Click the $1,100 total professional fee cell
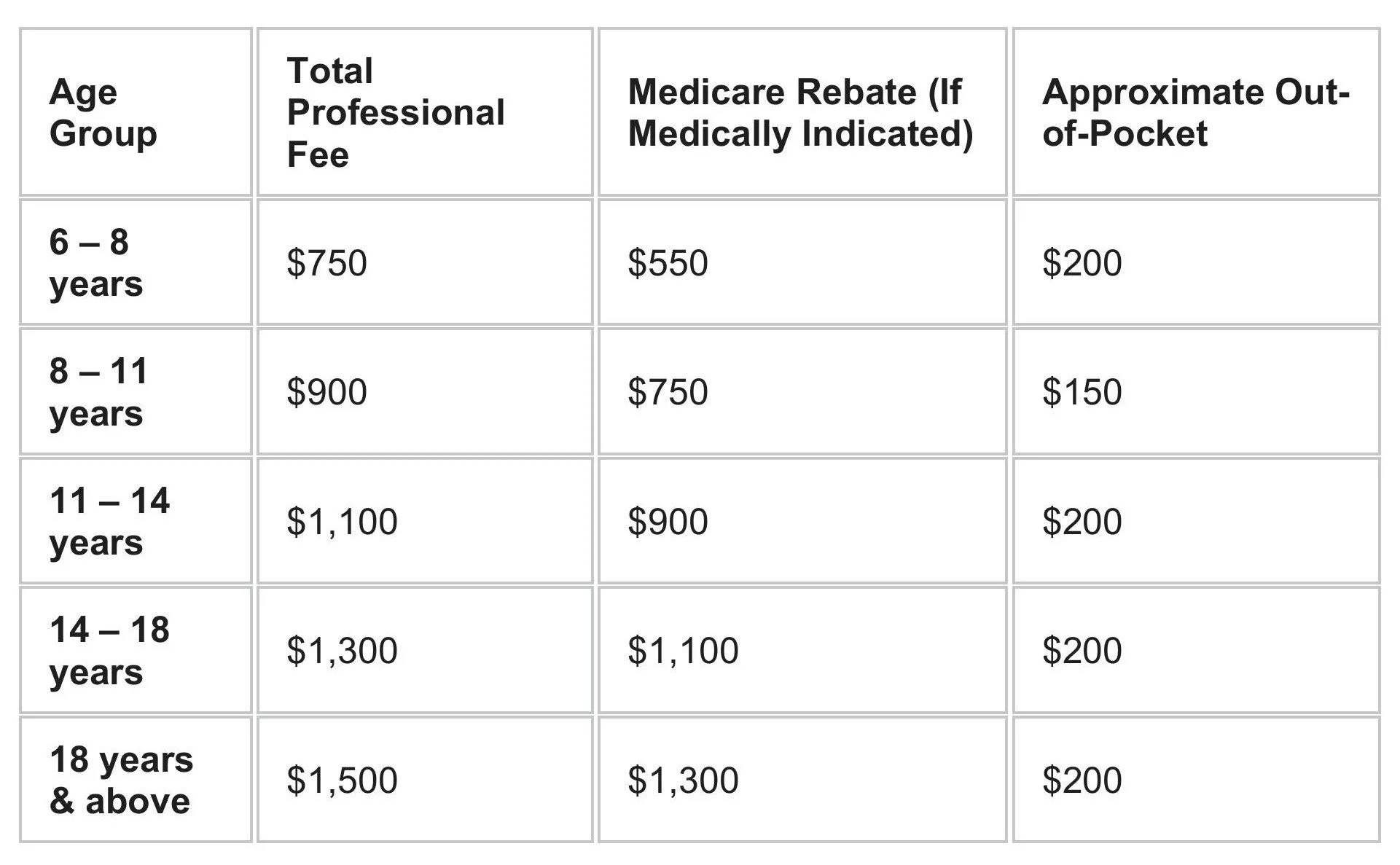Screen dimensions: 1400x865 click(342, 522)
